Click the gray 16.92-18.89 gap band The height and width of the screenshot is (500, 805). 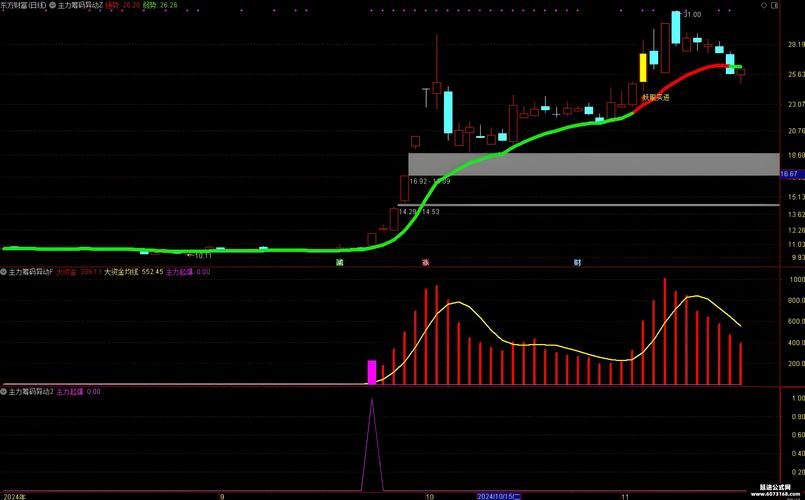592,165
